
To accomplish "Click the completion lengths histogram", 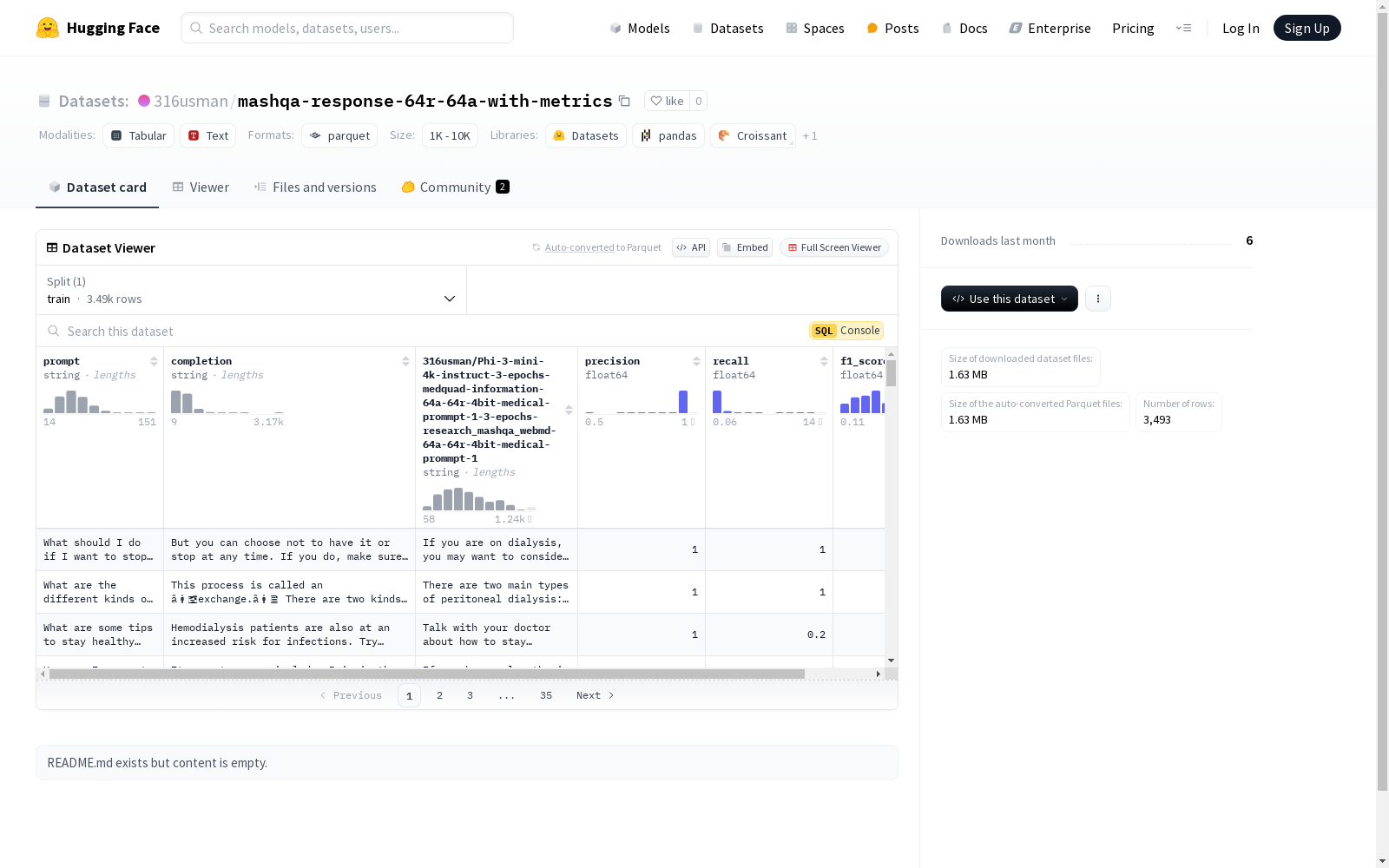I will coord(227,402).
